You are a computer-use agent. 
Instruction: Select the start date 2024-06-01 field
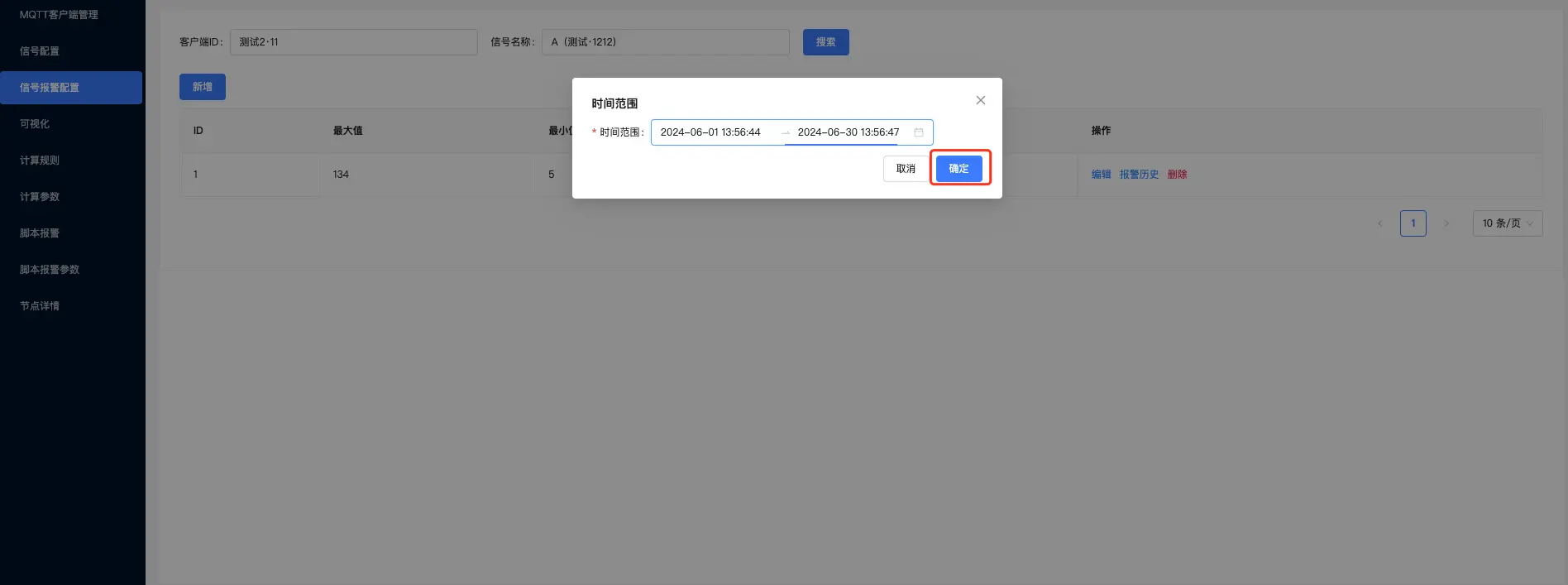pos(710,132)
